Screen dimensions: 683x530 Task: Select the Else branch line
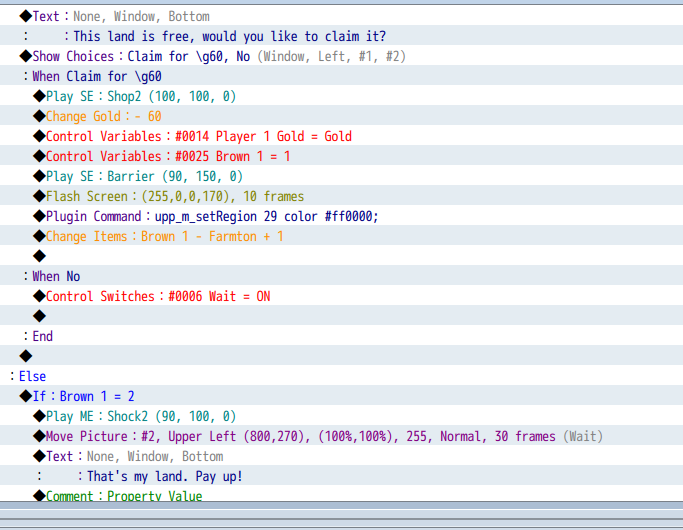[x=342, y=376]
